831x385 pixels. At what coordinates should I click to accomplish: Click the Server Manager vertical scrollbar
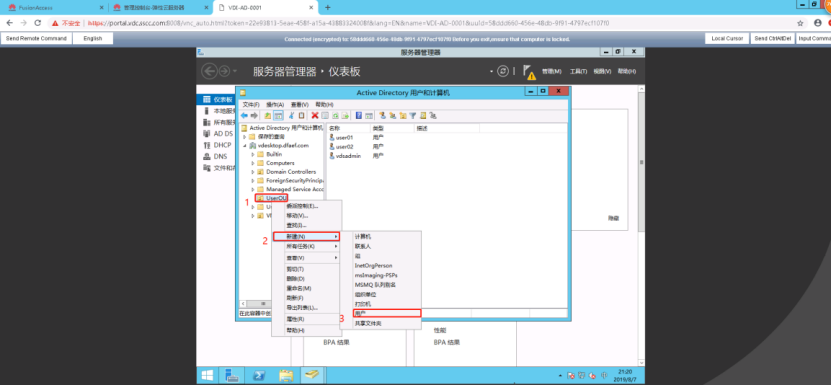[x=641, y=163]
